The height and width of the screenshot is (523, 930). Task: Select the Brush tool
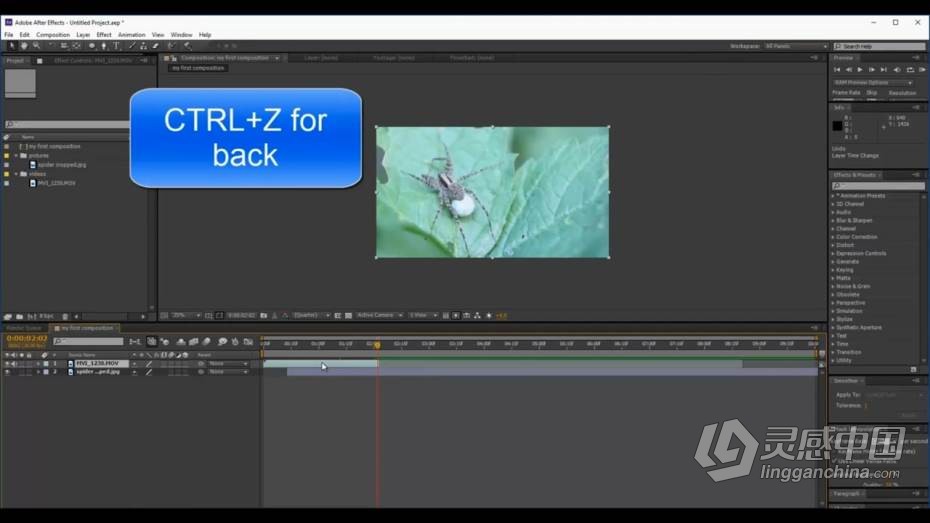tap(132, 46)
